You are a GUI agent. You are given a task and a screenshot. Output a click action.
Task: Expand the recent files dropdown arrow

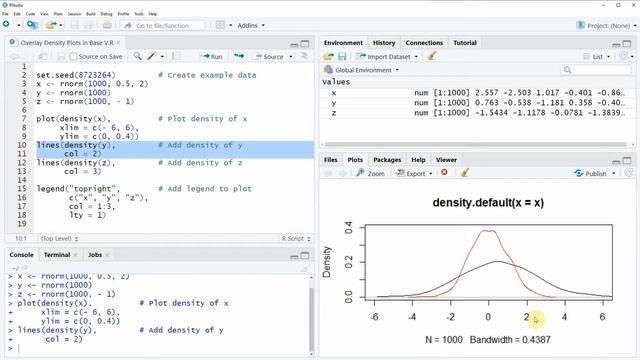click(x=61, y=25)
